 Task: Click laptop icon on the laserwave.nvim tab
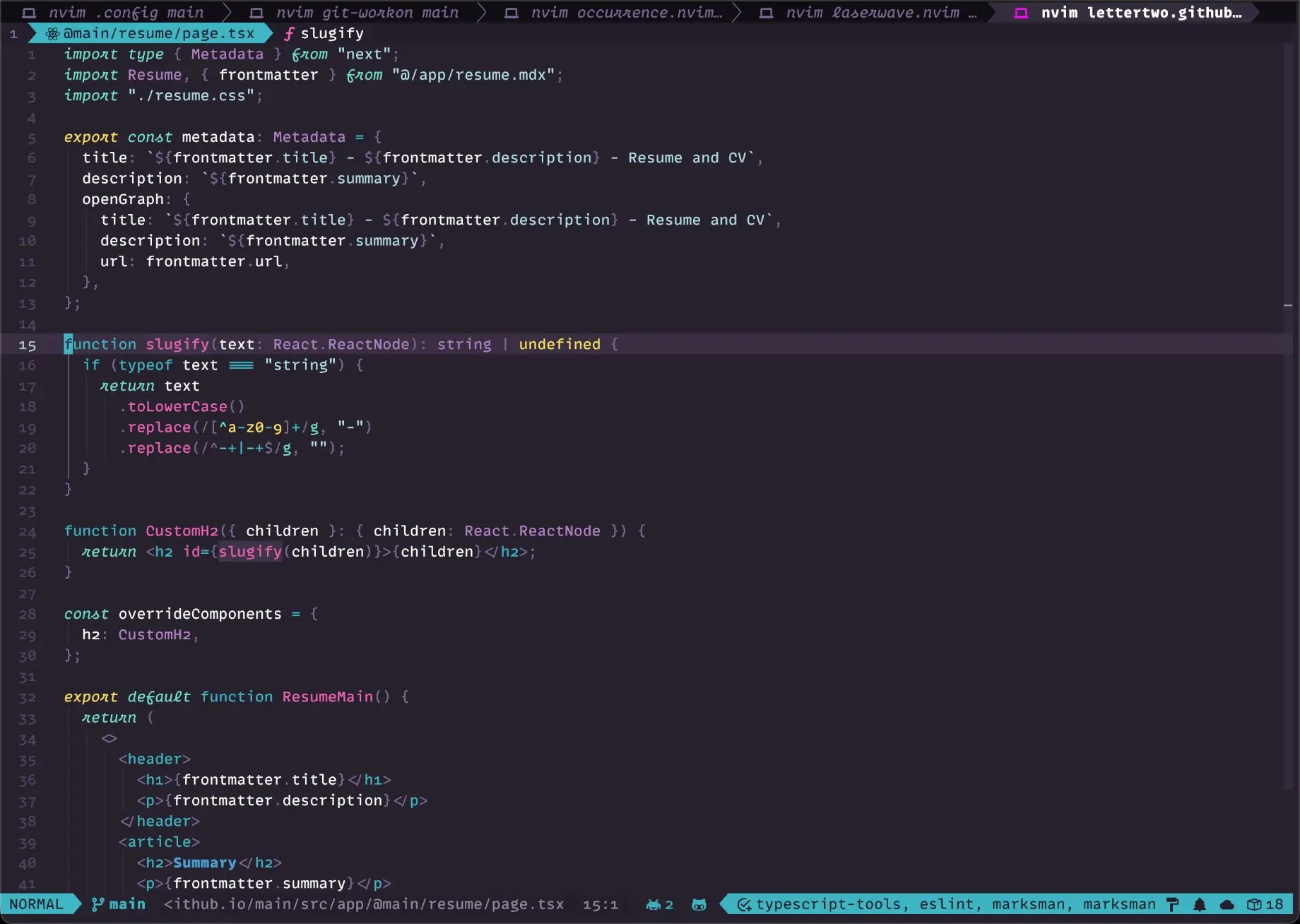click(766, 13)
